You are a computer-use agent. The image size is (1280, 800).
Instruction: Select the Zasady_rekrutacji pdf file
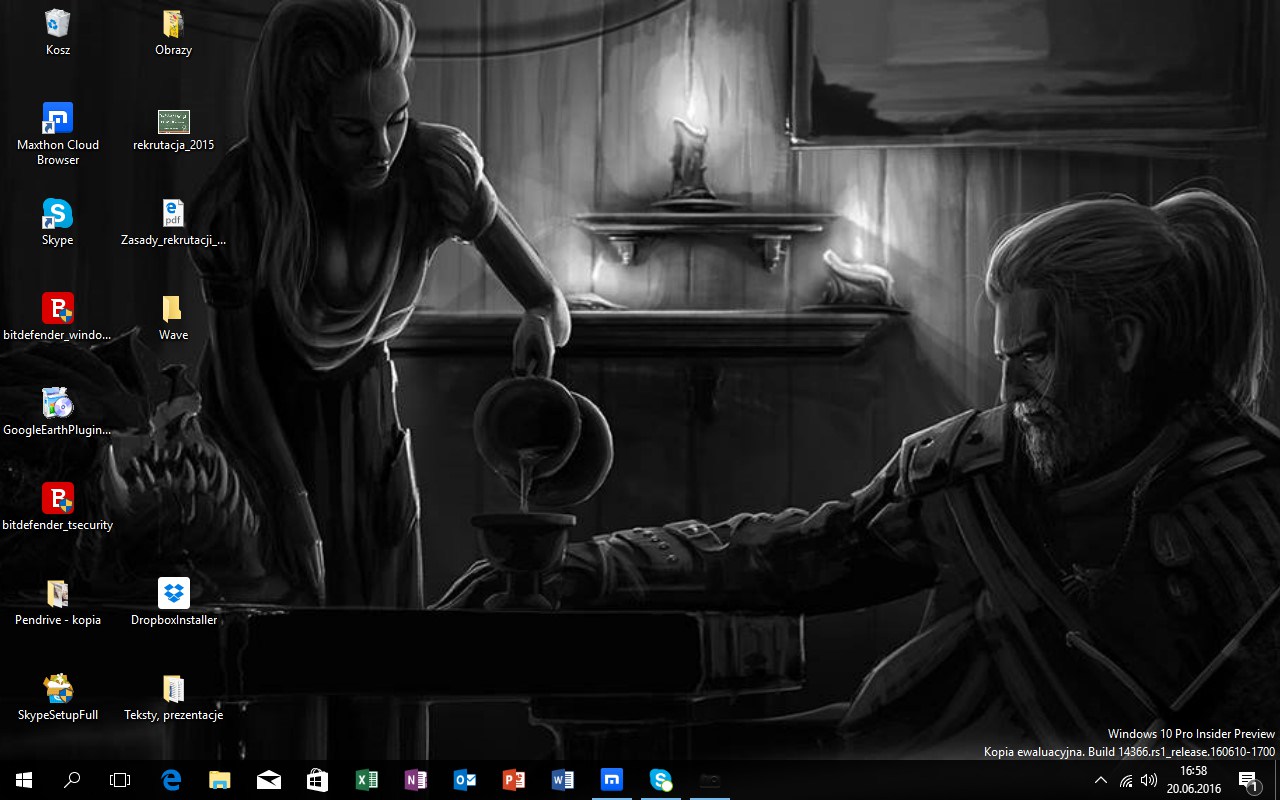[173, 222]
